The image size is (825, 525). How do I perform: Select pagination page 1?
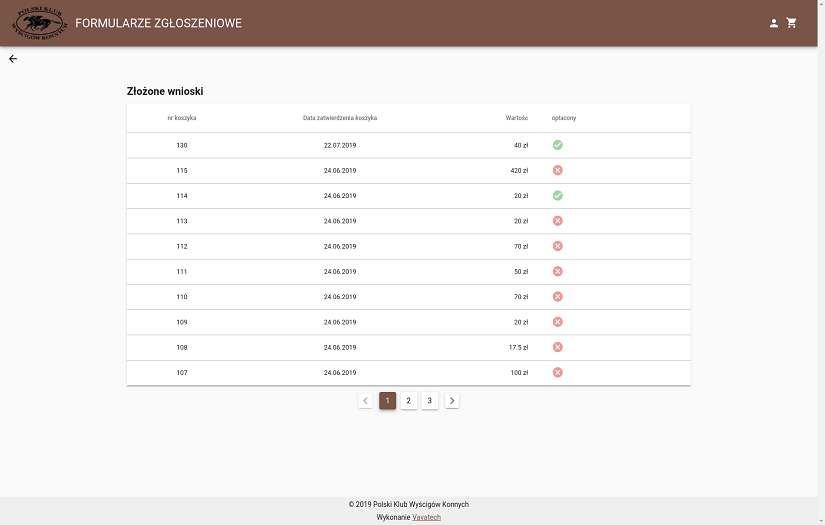click(388, 401)
